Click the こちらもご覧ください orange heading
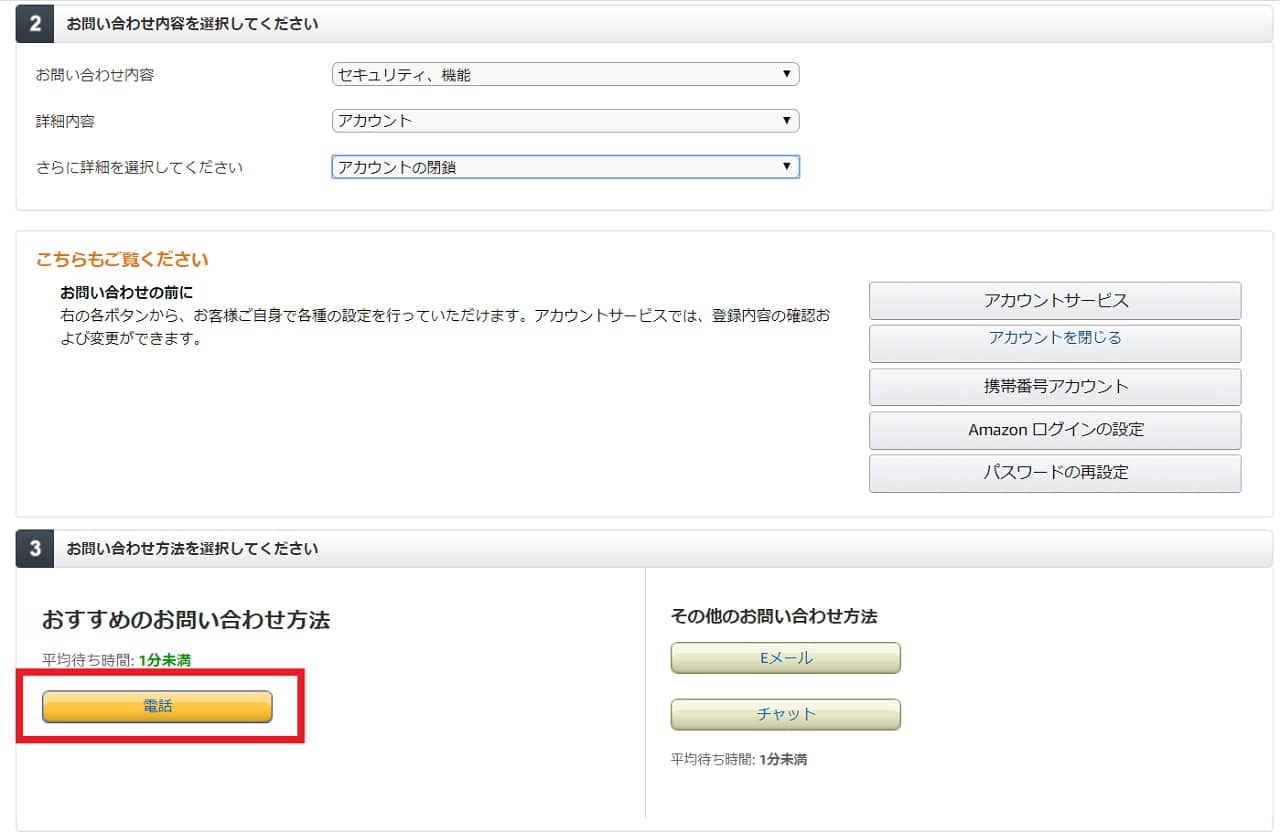 tap(122, 260)
